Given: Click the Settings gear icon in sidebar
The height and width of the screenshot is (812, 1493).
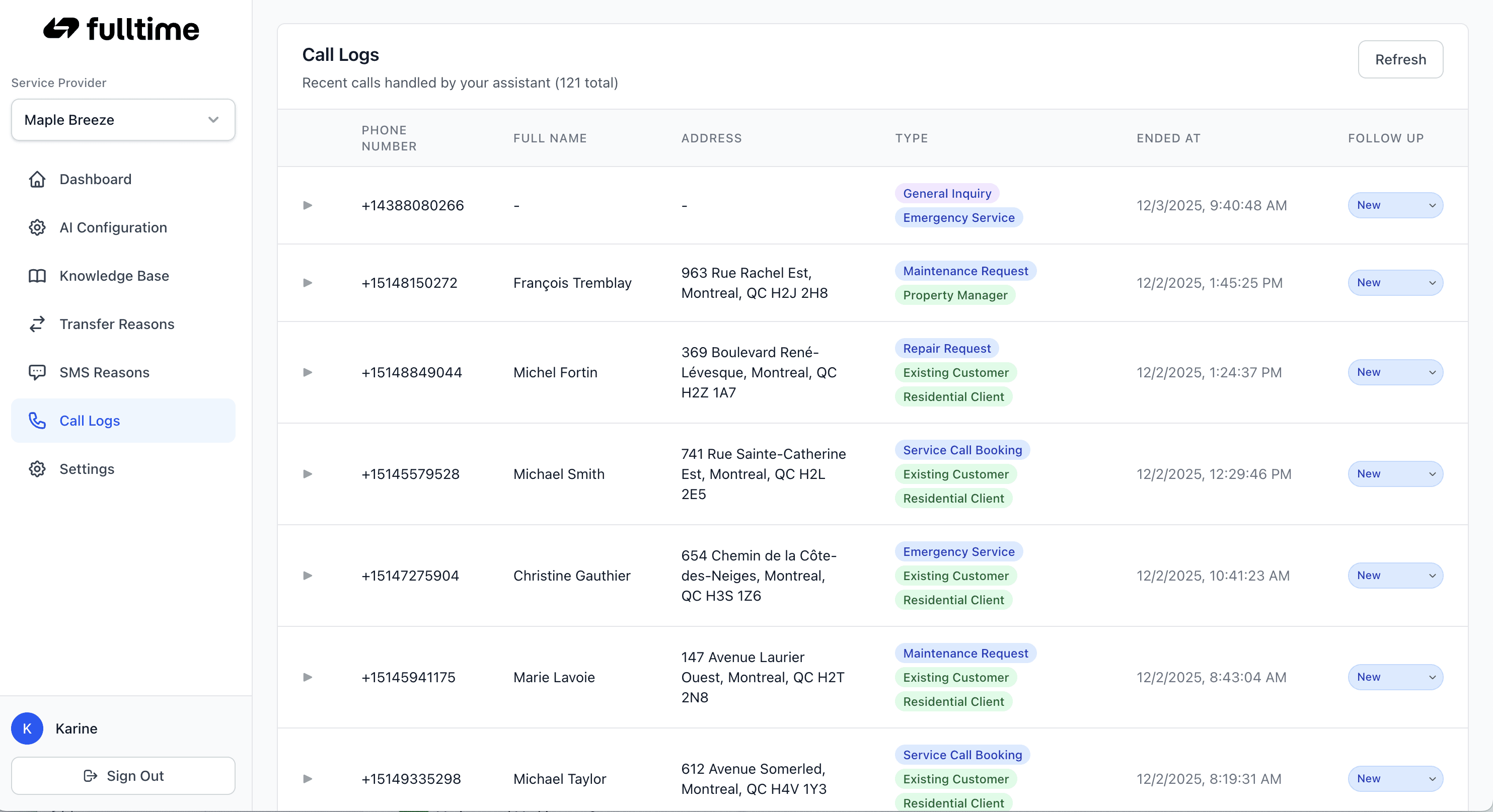Looking at the screenshot, I should tap(37, 469).
